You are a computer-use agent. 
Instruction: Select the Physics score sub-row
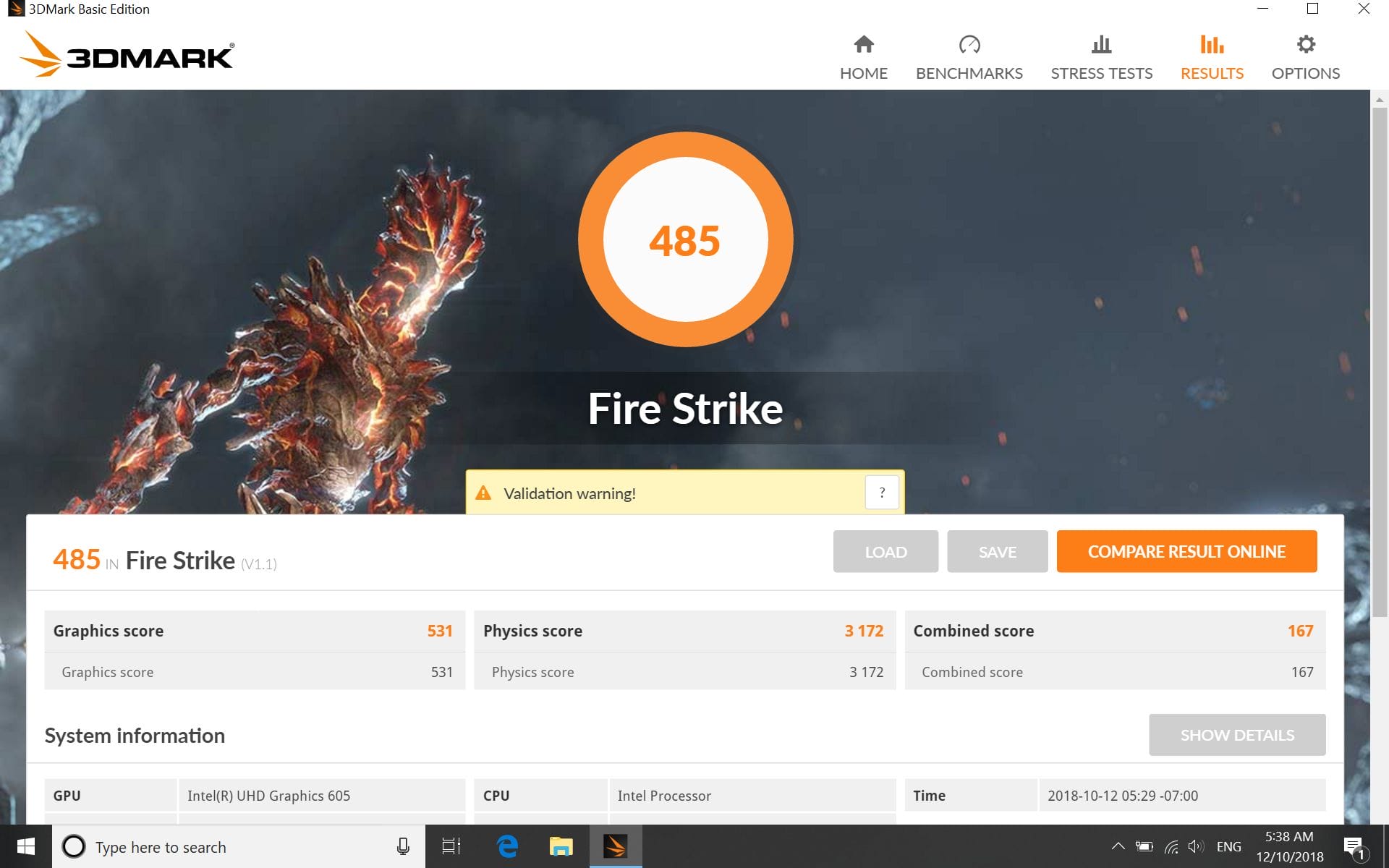pyautogui.click(x=684, y=672)
